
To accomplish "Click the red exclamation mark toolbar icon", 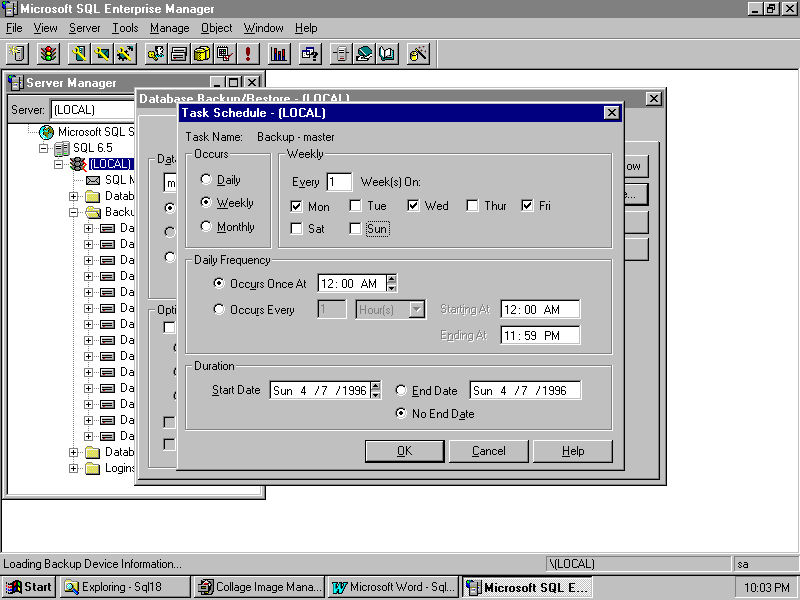I will coord(248,53).
